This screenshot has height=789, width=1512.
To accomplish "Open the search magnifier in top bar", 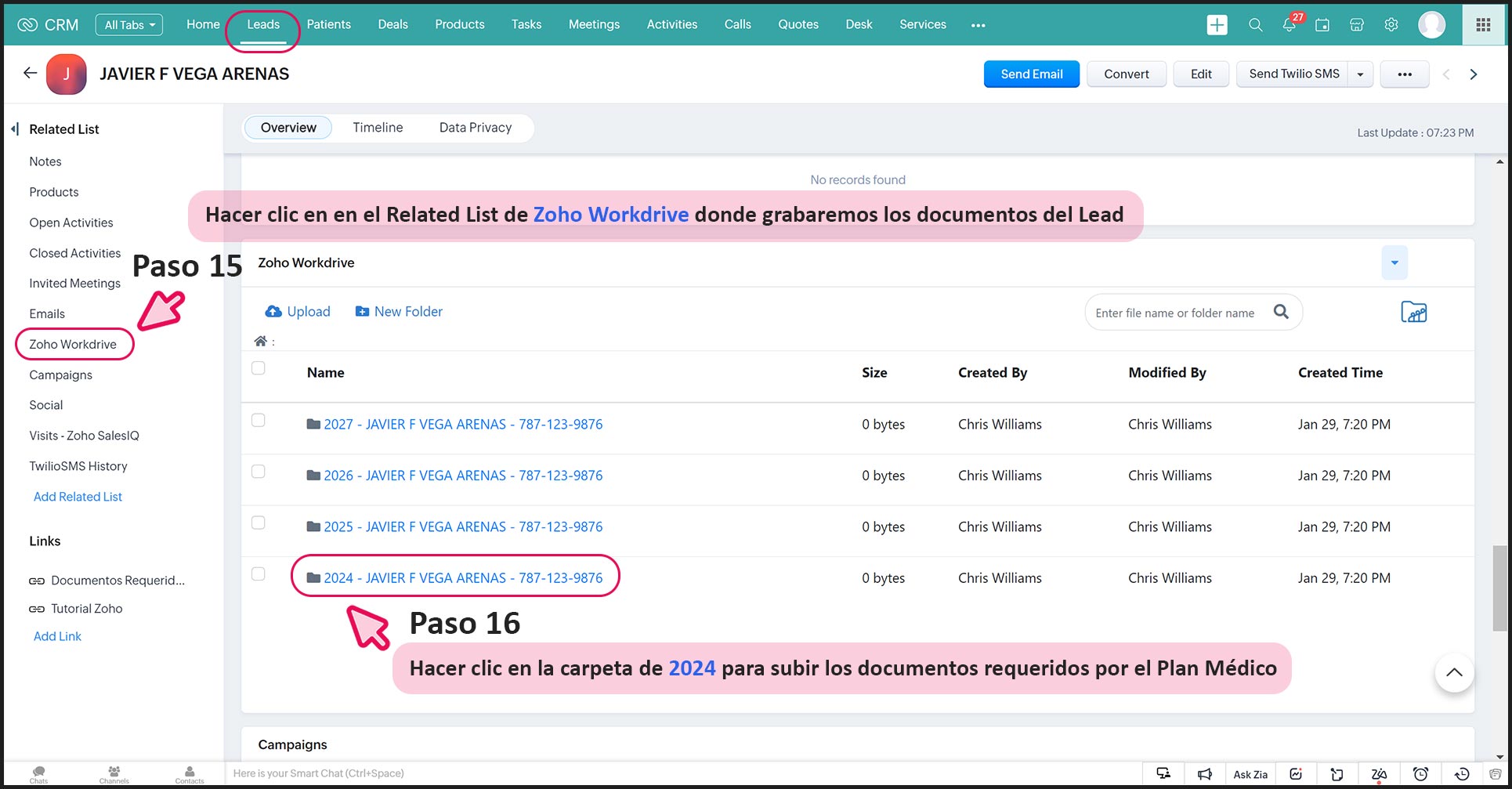I will coord(1255,25).
